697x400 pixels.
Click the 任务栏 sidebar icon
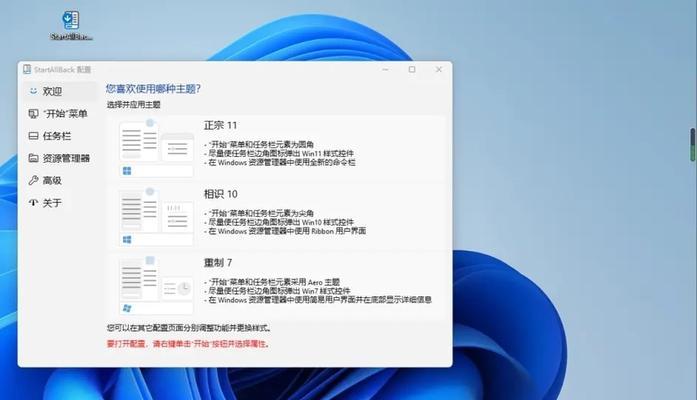tap(33, 136)
